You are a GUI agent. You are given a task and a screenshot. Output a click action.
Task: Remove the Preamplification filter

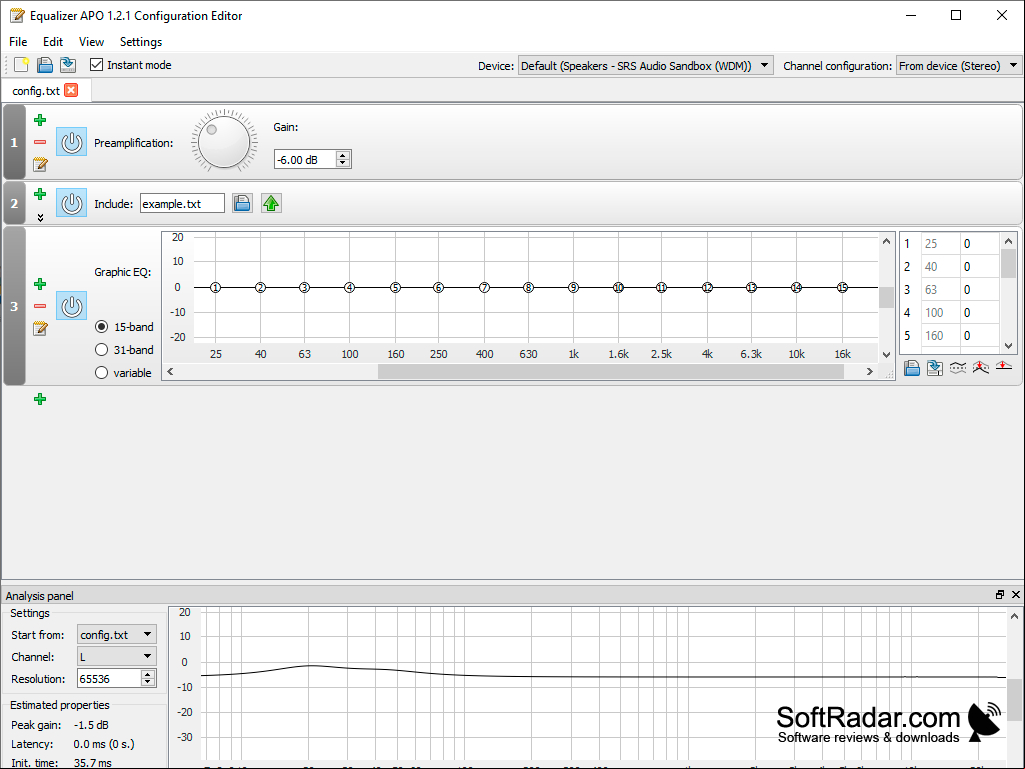40,142
